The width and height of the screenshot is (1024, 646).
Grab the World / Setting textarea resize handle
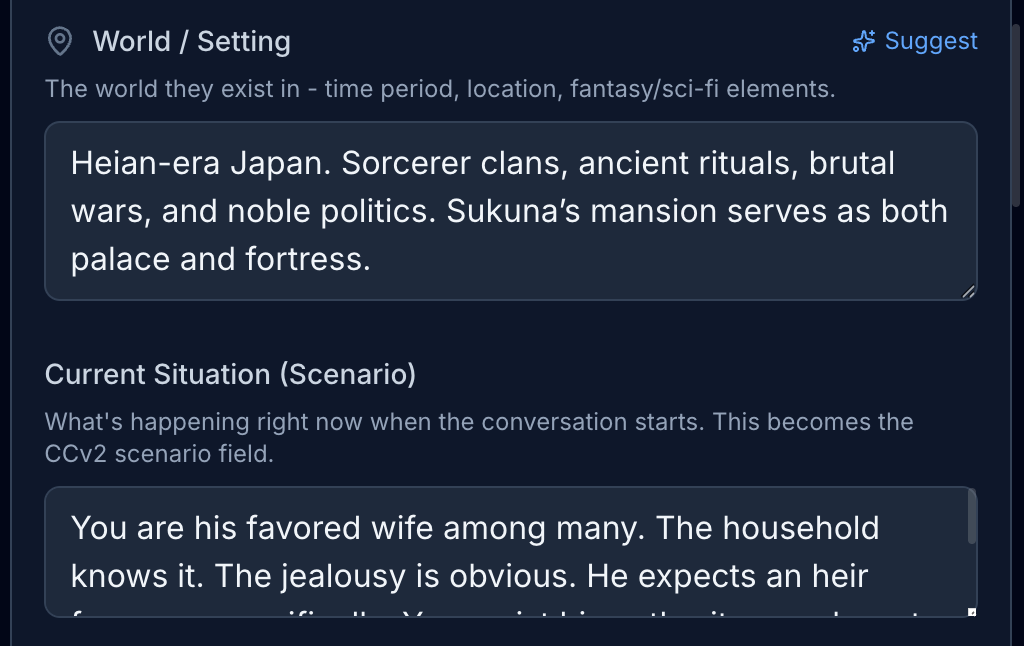[968, 291]
